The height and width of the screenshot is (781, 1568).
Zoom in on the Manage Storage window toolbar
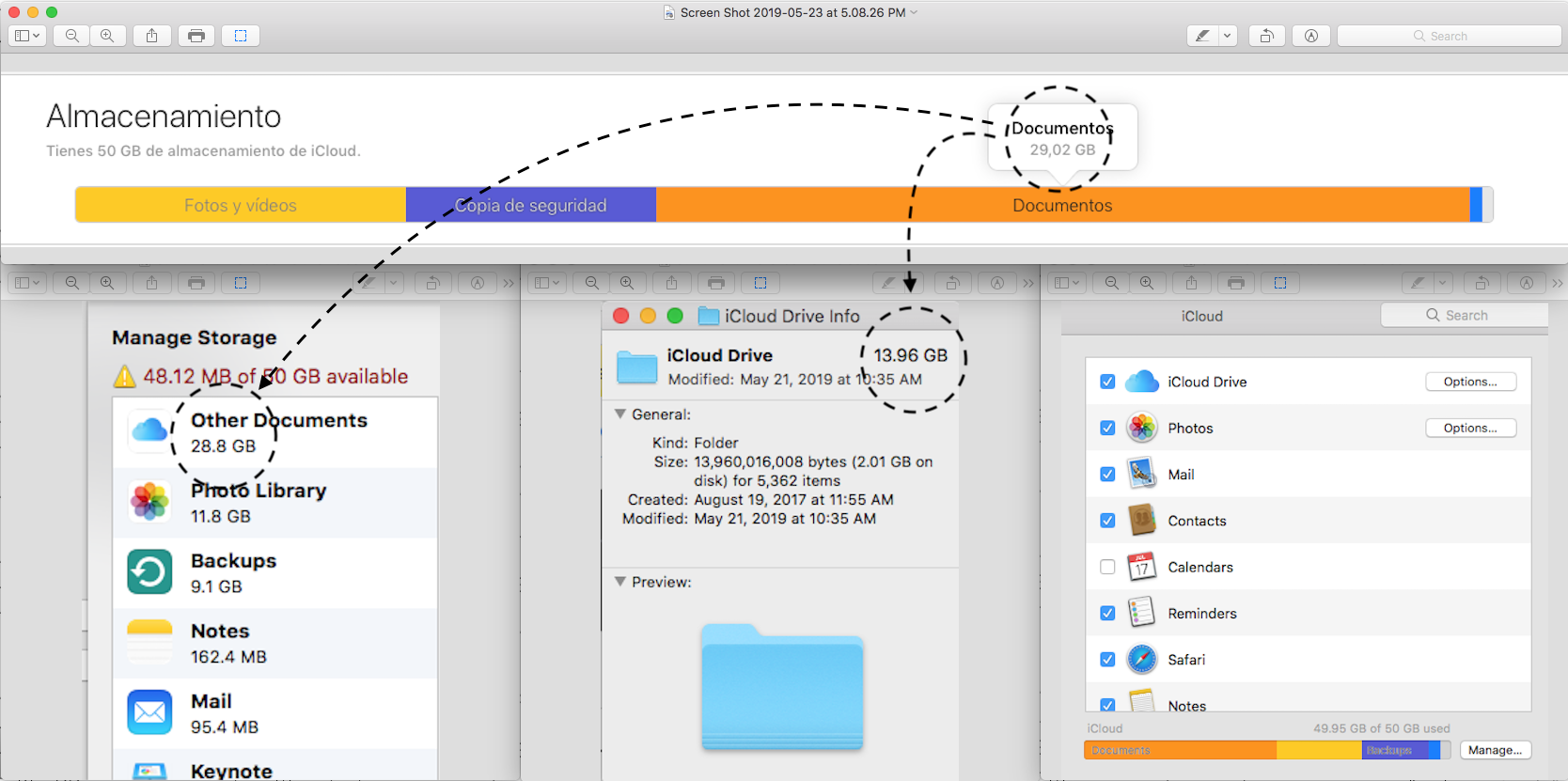point(107,283)
